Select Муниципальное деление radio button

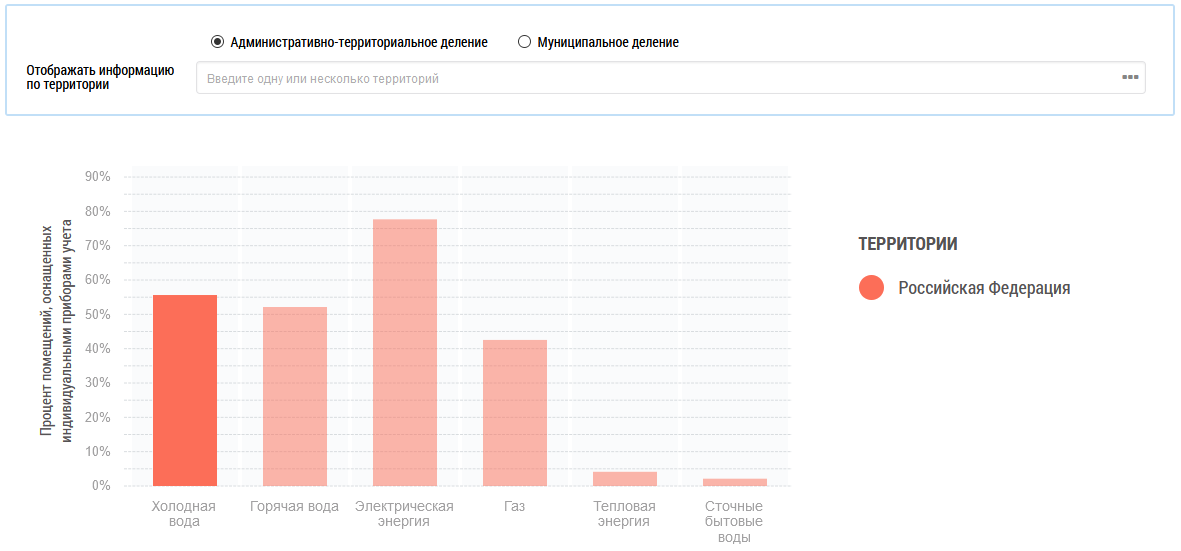click(524, 42)
